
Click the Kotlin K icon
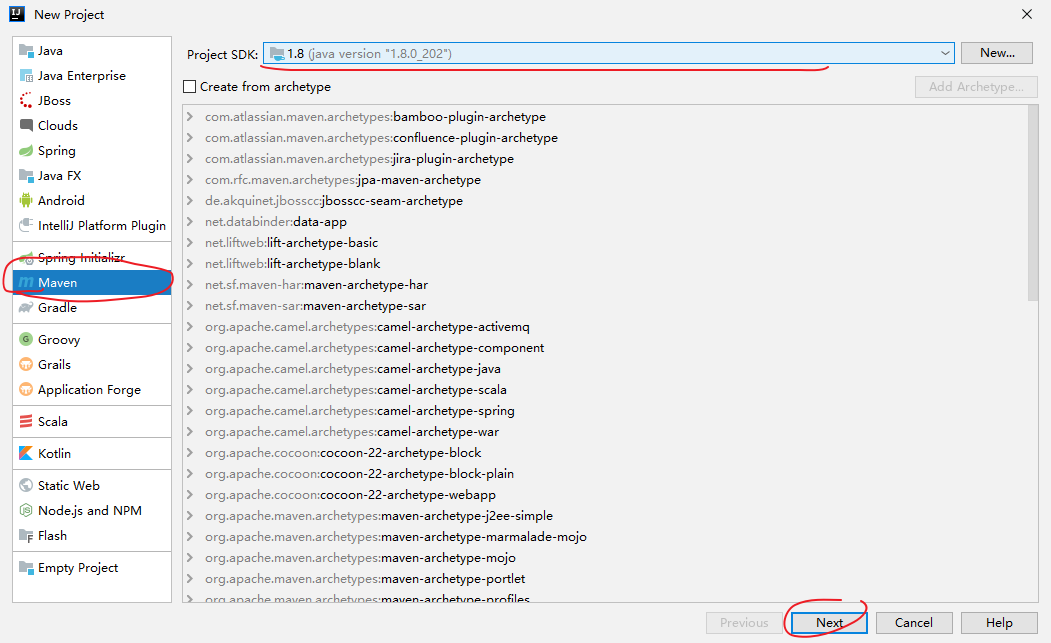[x=26, y=453]
